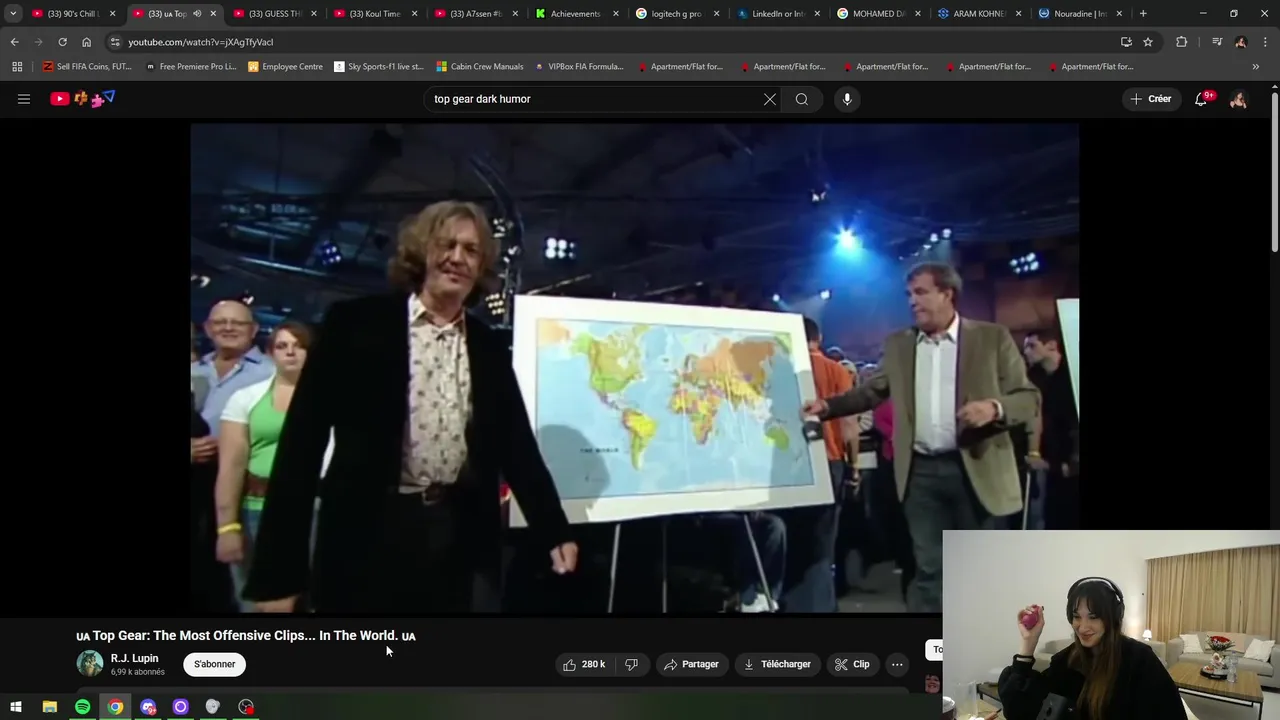The height and width of the screenshot is (720, 1280).
Task: Switch to the Achievements tab
Action: click(x=575, y=14)
